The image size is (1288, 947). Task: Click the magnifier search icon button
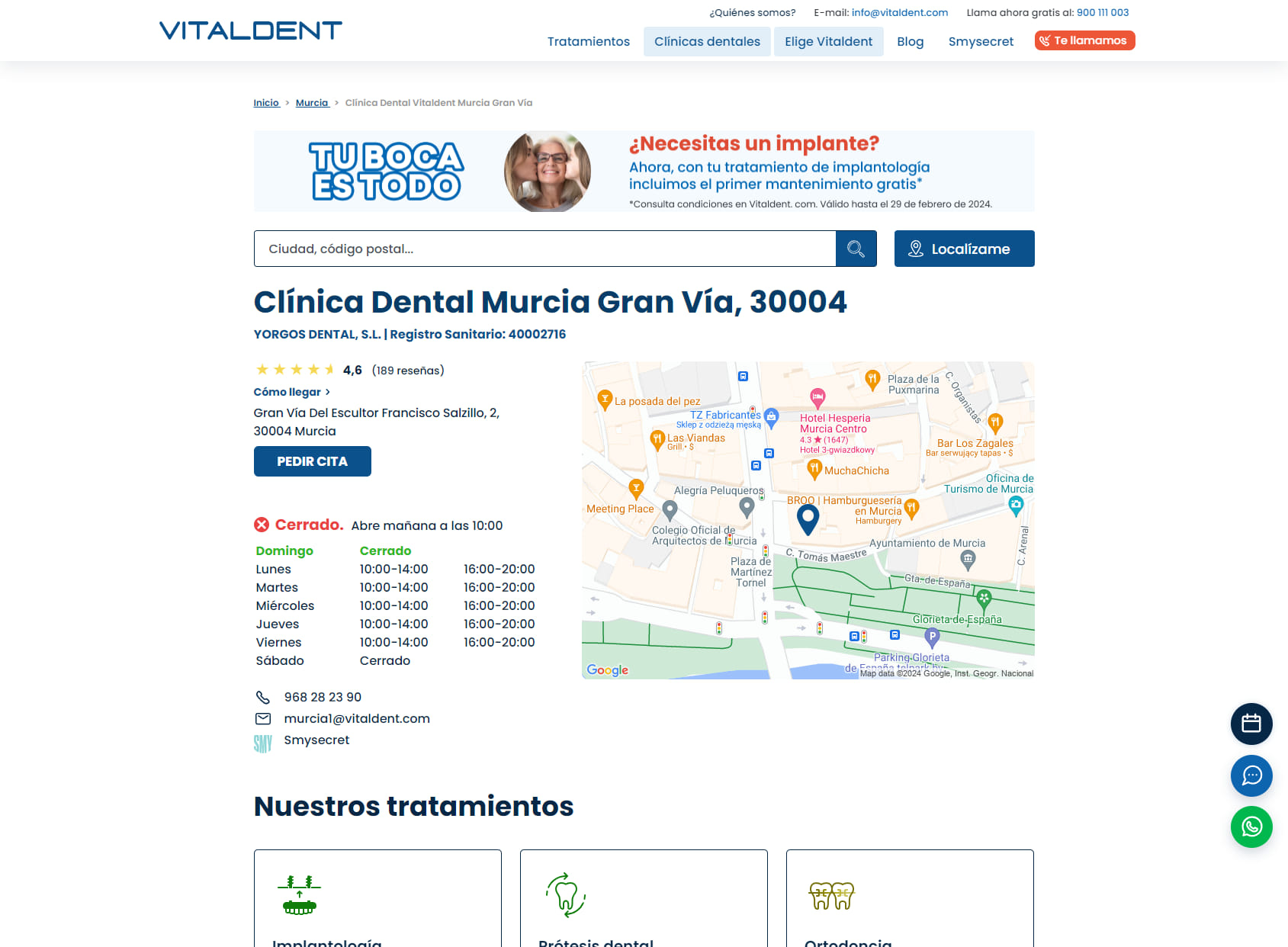tap(856, 249)
